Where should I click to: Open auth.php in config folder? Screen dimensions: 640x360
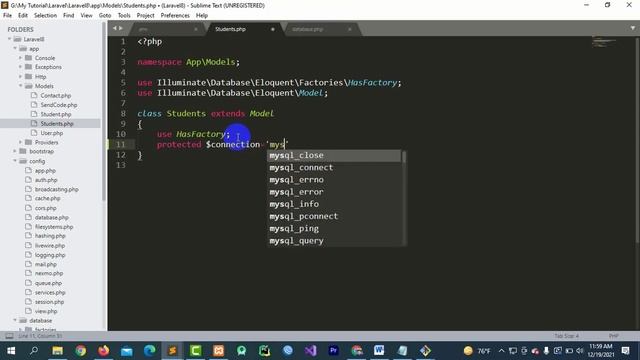click(x=46, y=180)
